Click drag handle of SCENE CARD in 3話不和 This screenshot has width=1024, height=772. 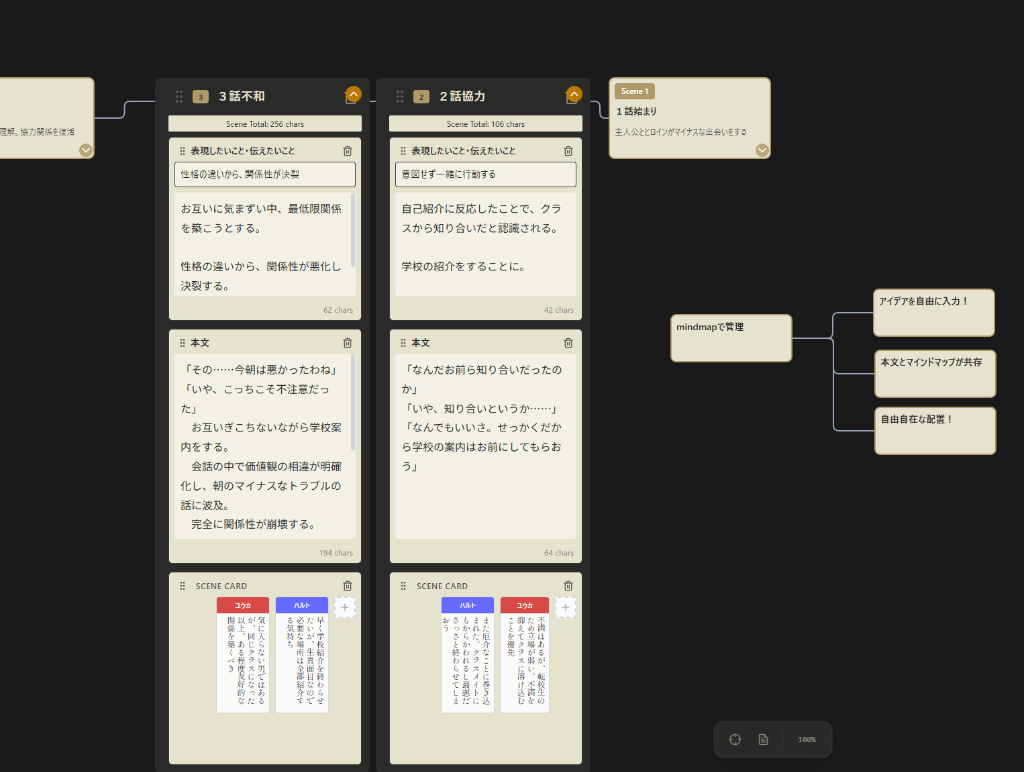182,586
